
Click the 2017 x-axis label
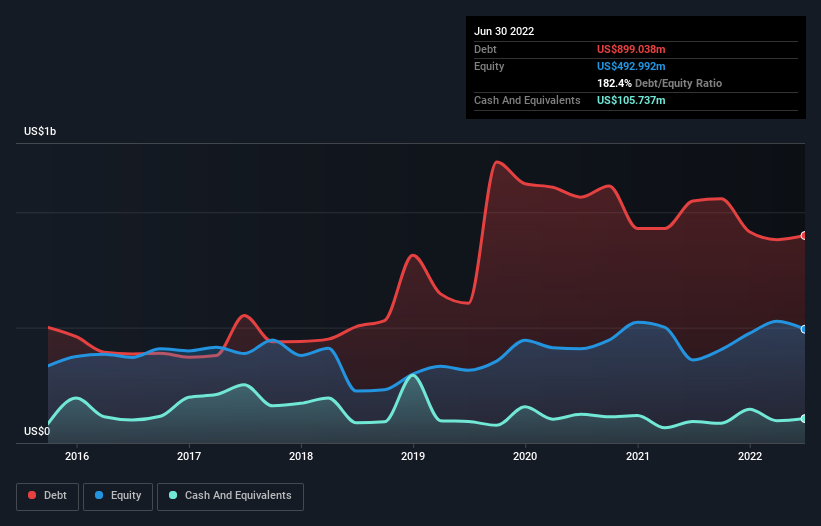pos(189,456)
